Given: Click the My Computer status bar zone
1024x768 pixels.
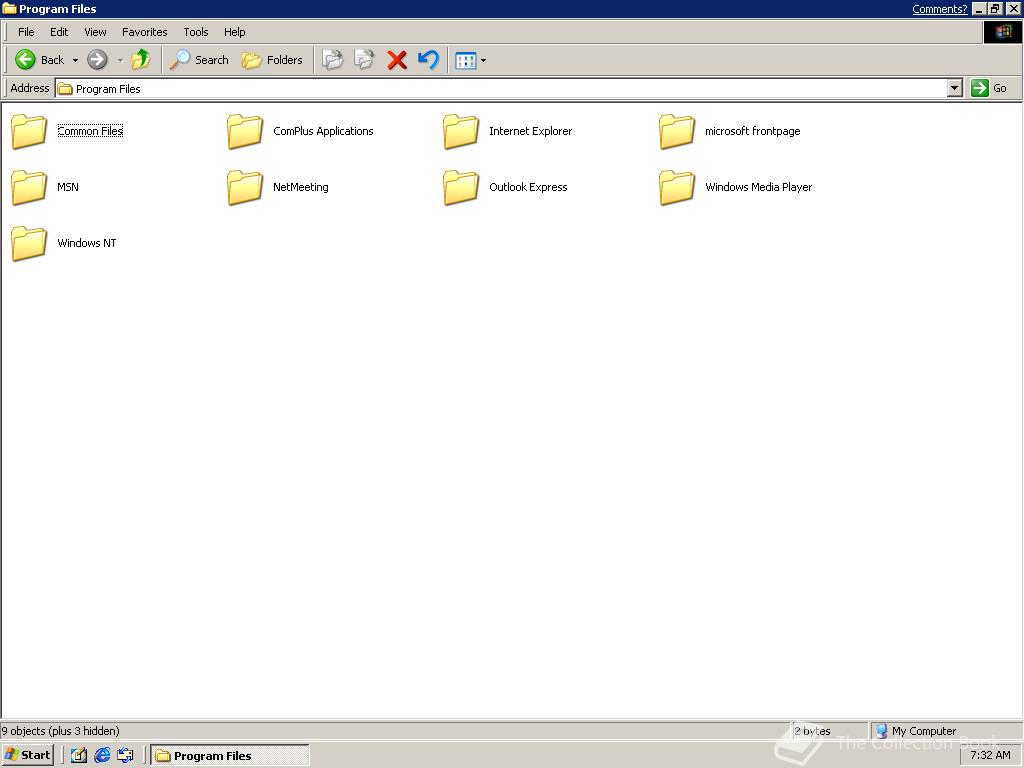Looking at the screenshot, I should (x=945, y=731).
